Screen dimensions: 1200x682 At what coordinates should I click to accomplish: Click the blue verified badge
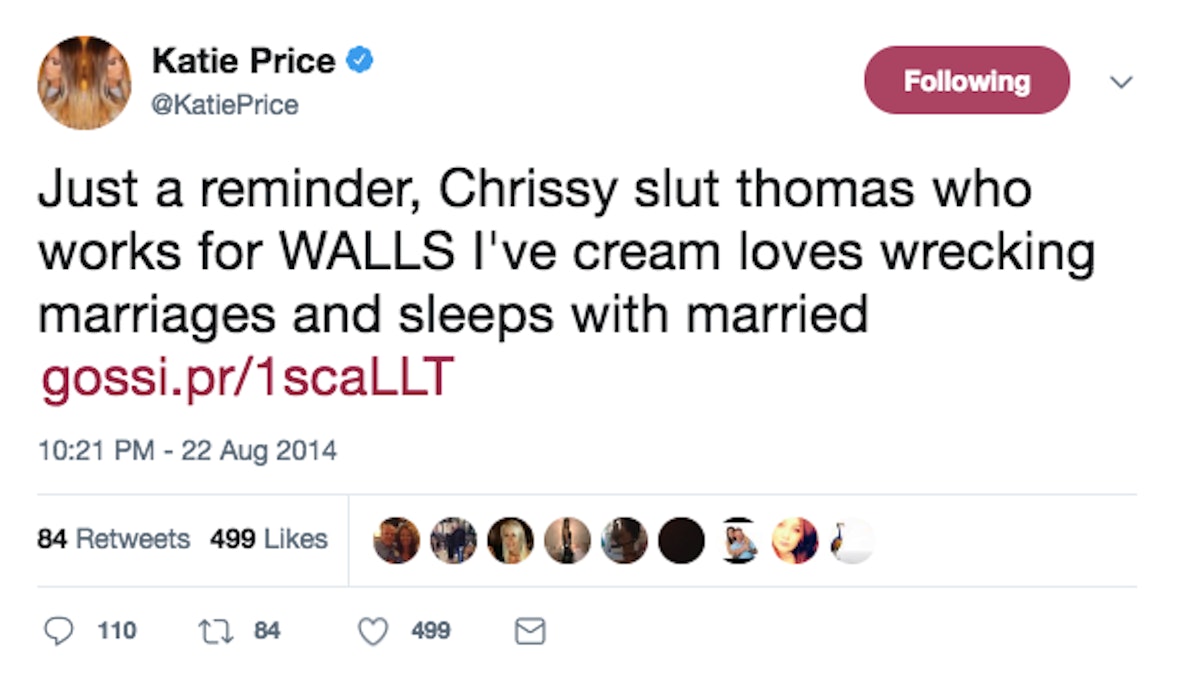[360, 61]
